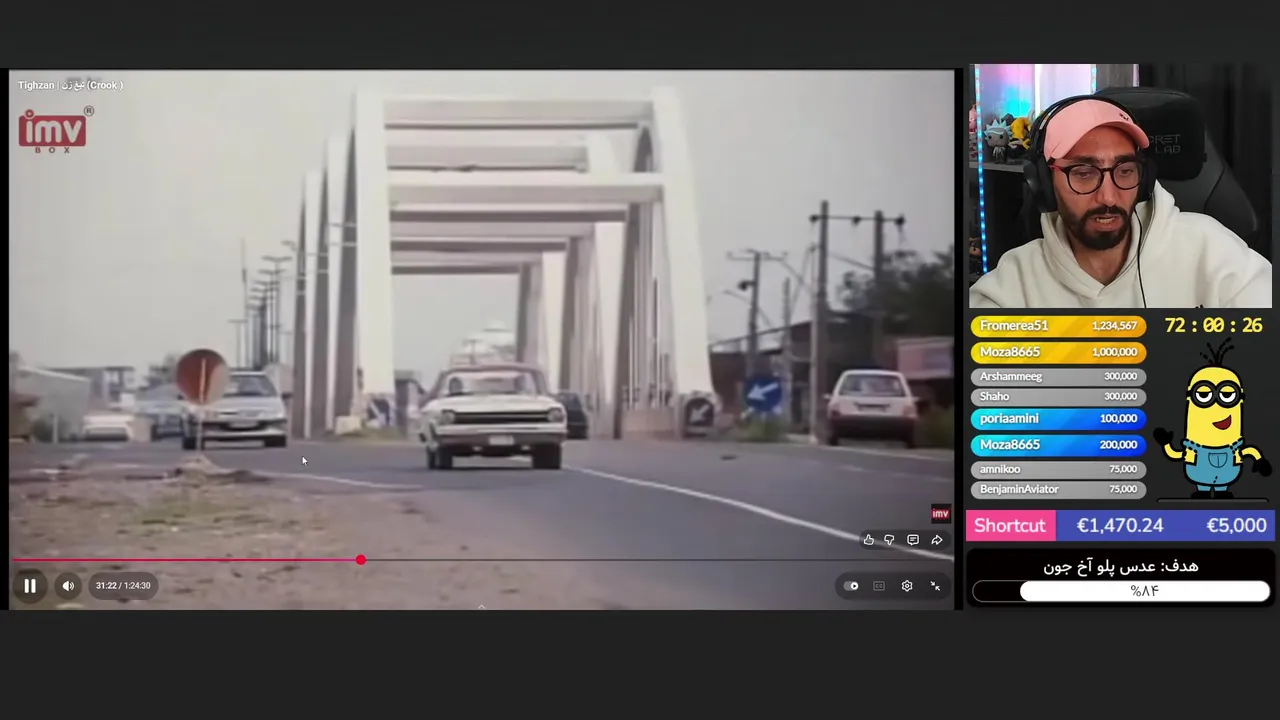
Task: Click the minion character graphic
Action: point(1214,418)
